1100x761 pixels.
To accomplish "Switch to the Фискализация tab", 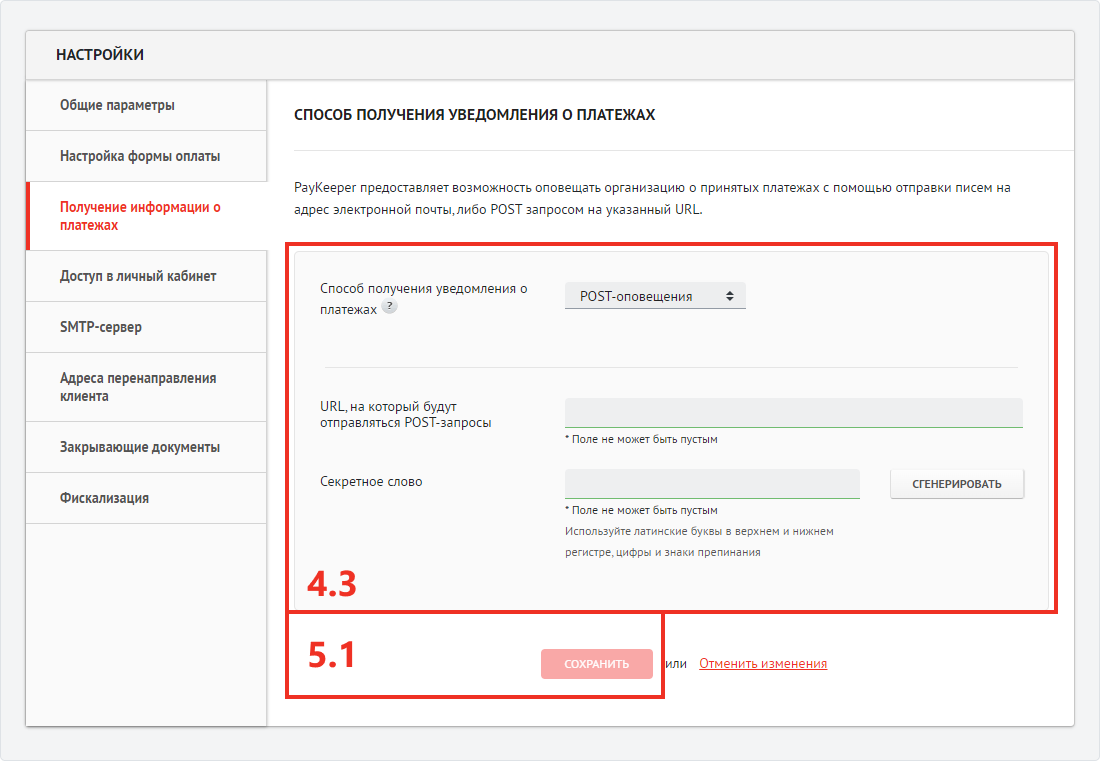I will coord(104,498).
